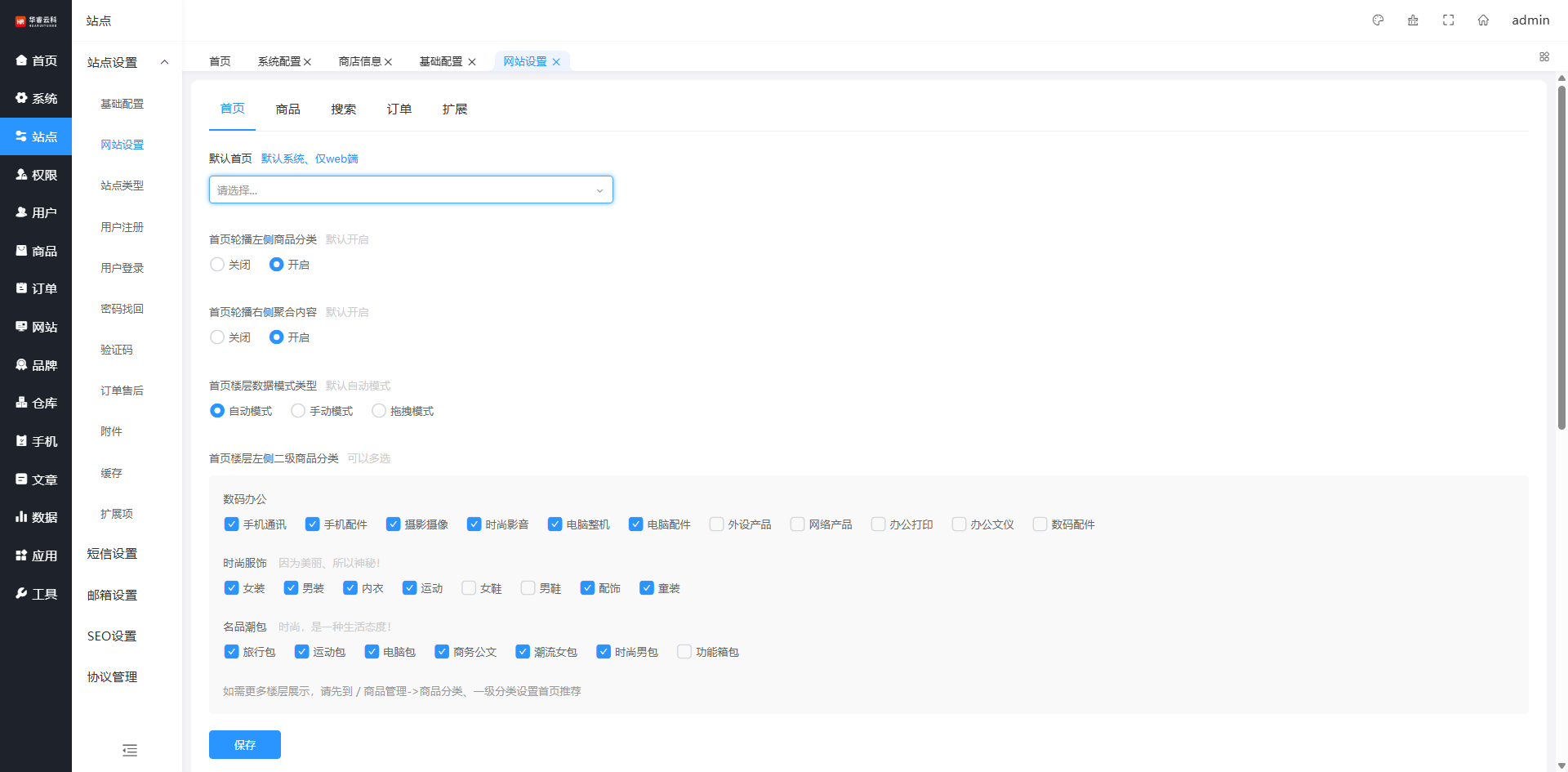Viewport: 1568px width, 772px height.
Task: Open 用户注册 in the site submenu
Action: coord(122,227)
